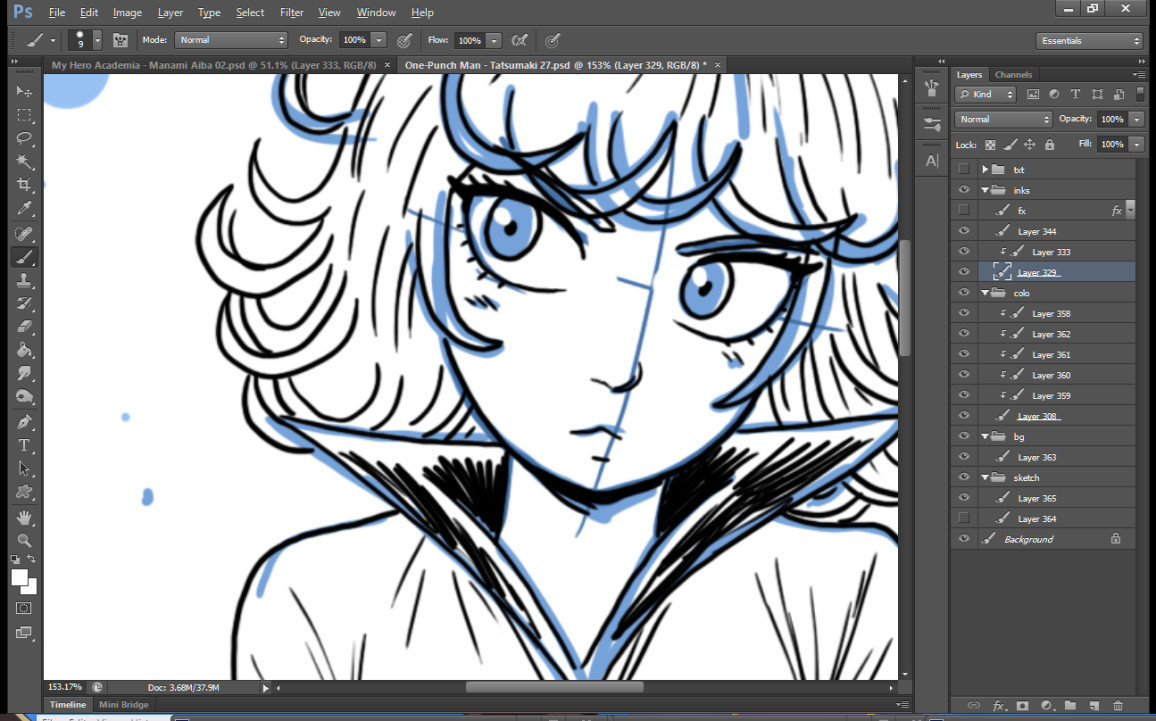
Task: Select the Path Selection tool
Action: click(24, 468)
